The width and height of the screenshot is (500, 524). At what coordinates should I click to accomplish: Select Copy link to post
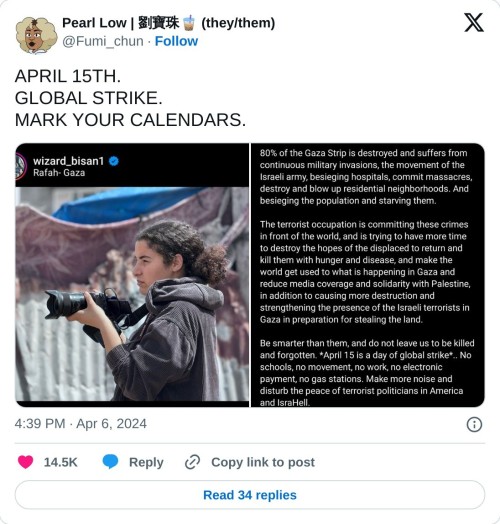263,462
